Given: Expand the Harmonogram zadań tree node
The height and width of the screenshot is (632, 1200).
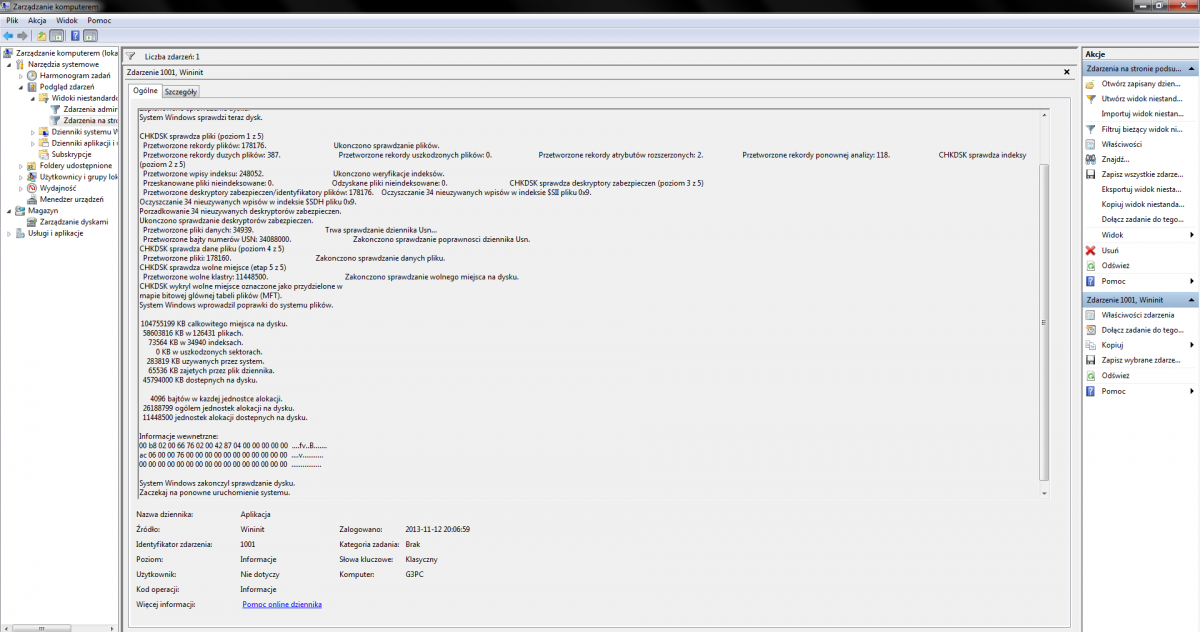Looking at the screenshot, I should coord(21,75).
